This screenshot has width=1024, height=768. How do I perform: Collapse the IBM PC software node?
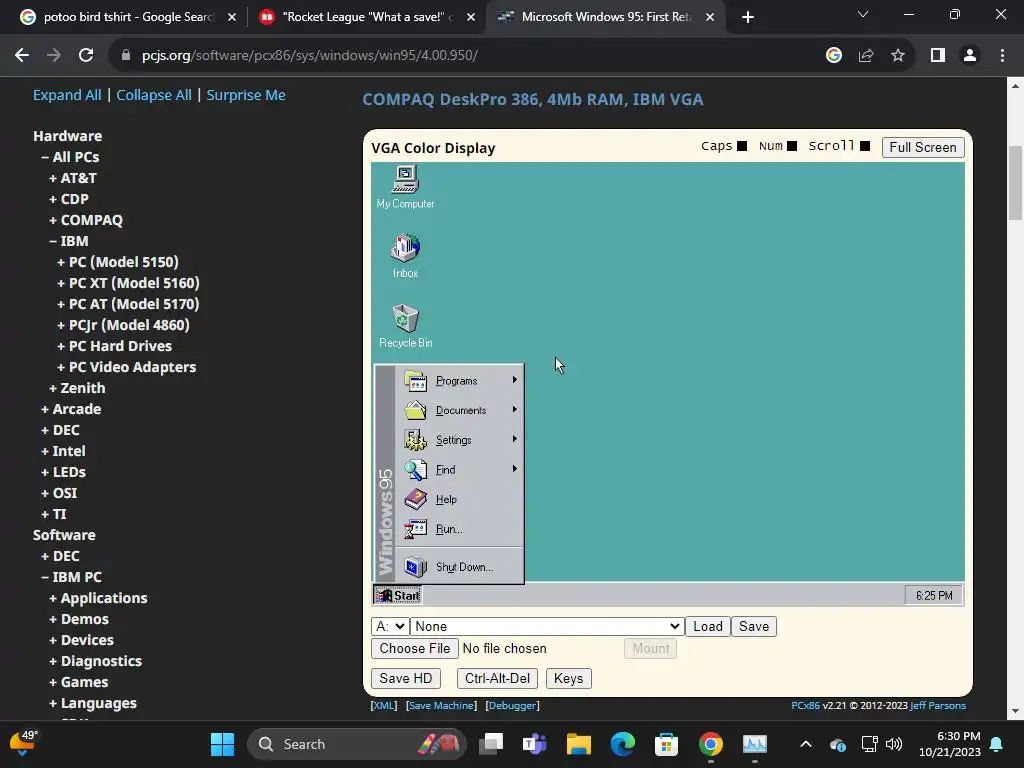click(71, 577)
